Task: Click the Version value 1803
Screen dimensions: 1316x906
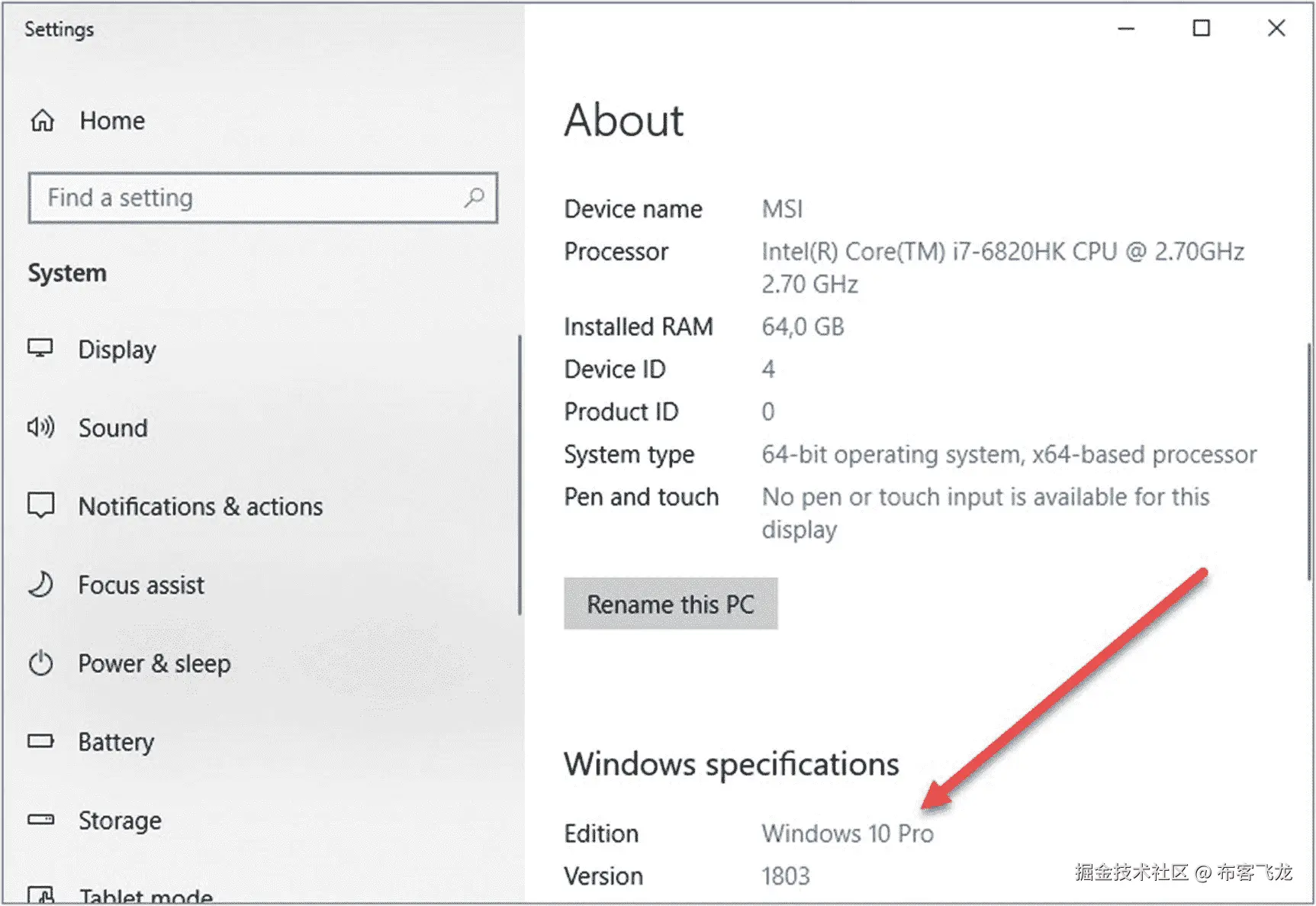Action: click(786, 876)
